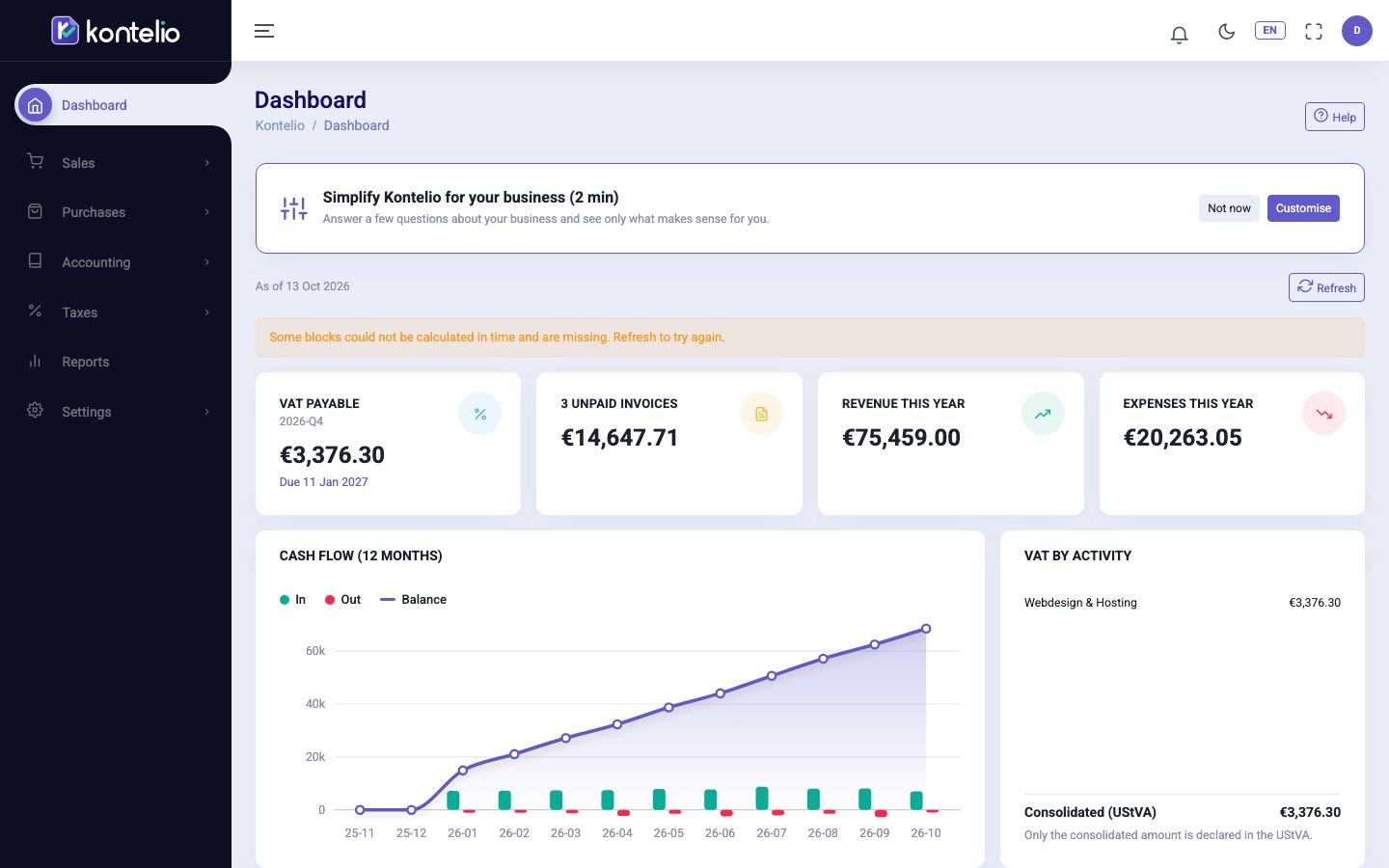Image resolution: width=1389 pixels, height=868 pixels.
Task: Dismiss the setup banner with Not now
Action: [x=1229, y=208]
